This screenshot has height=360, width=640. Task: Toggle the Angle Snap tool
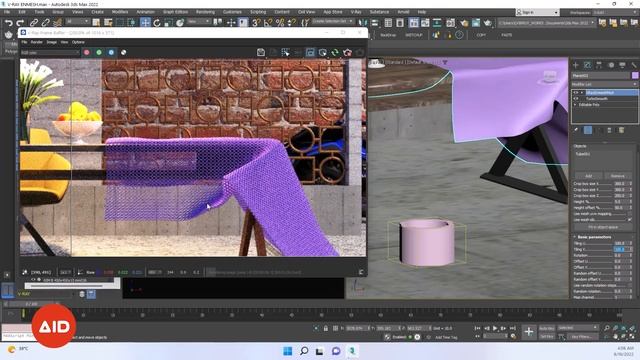[x=268, y=22]
